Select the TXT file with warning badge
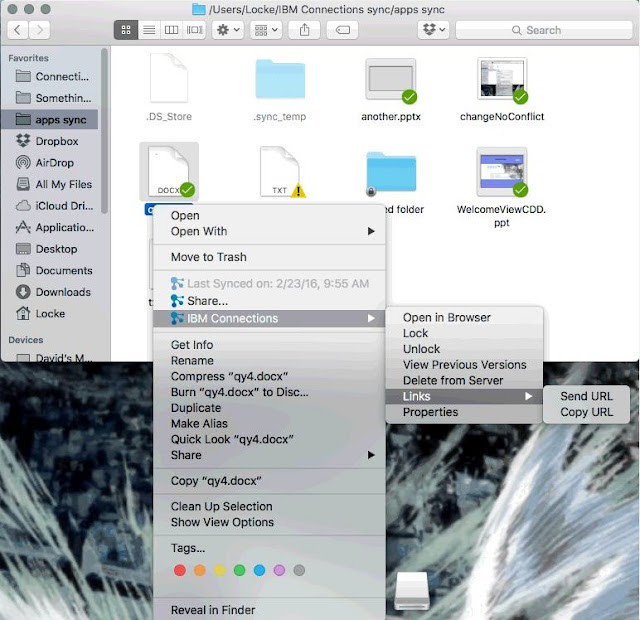640x620 pixels. tap(281, 172)
